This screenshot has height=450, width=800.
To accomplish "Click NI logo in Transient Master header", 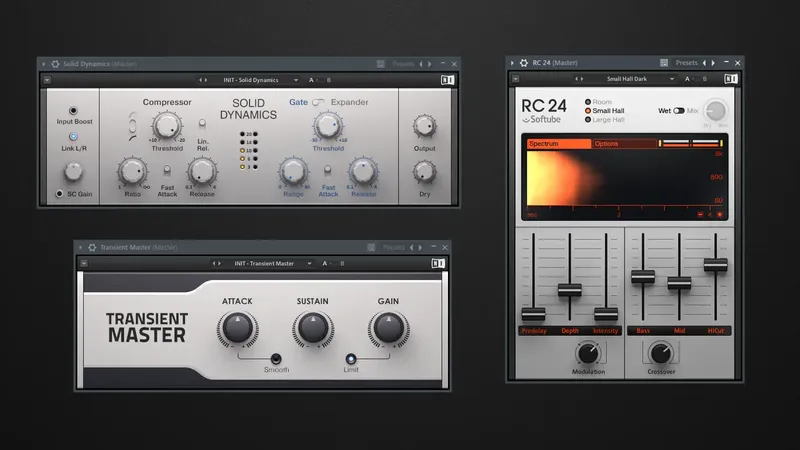I will [438, 263].
